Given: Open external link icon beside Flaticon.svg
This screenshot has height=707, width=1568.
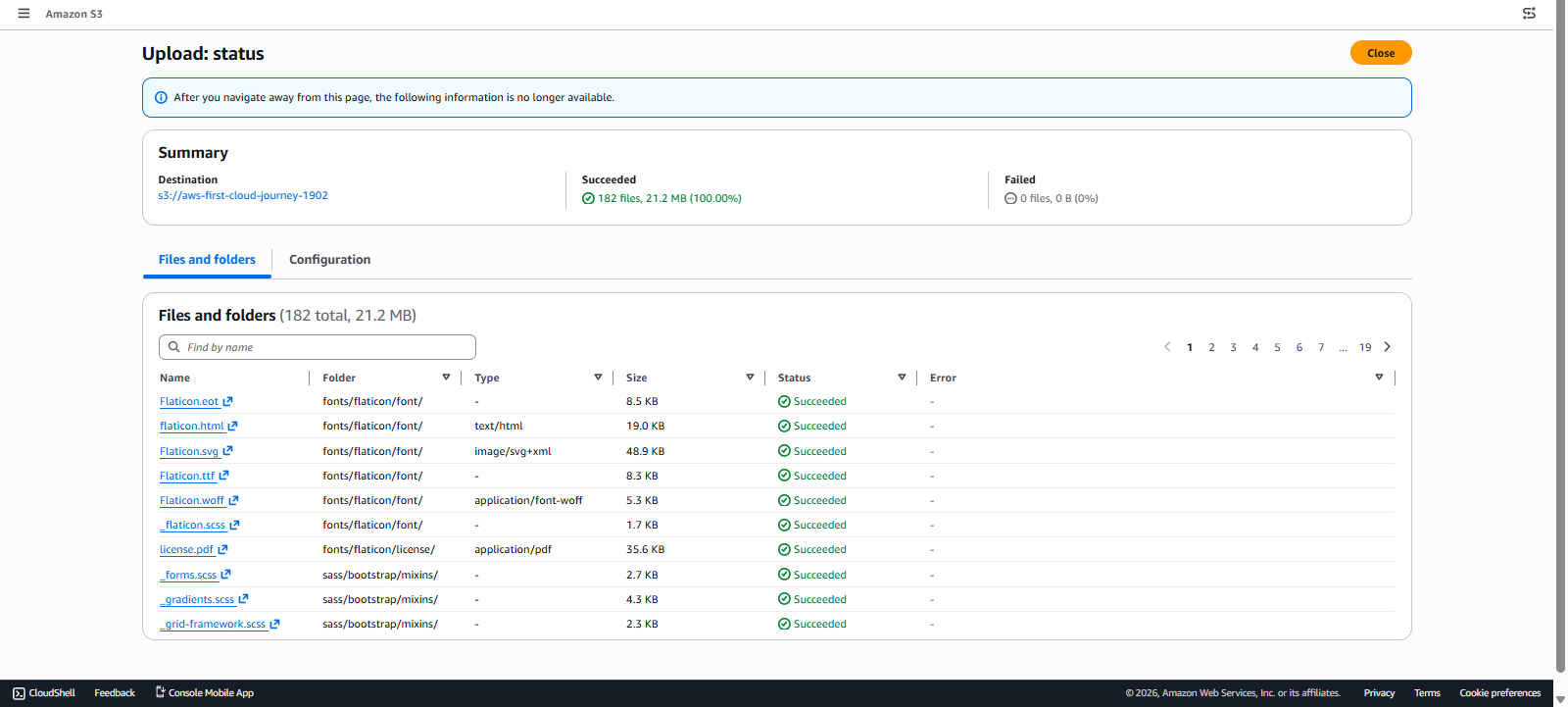Looking at the screenshot, I should [227, 451].
